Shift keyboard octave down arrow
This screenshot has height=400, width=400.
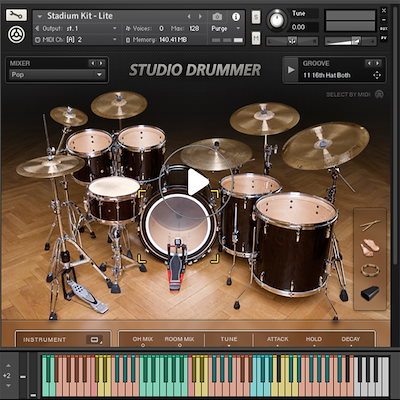point(8,386)
